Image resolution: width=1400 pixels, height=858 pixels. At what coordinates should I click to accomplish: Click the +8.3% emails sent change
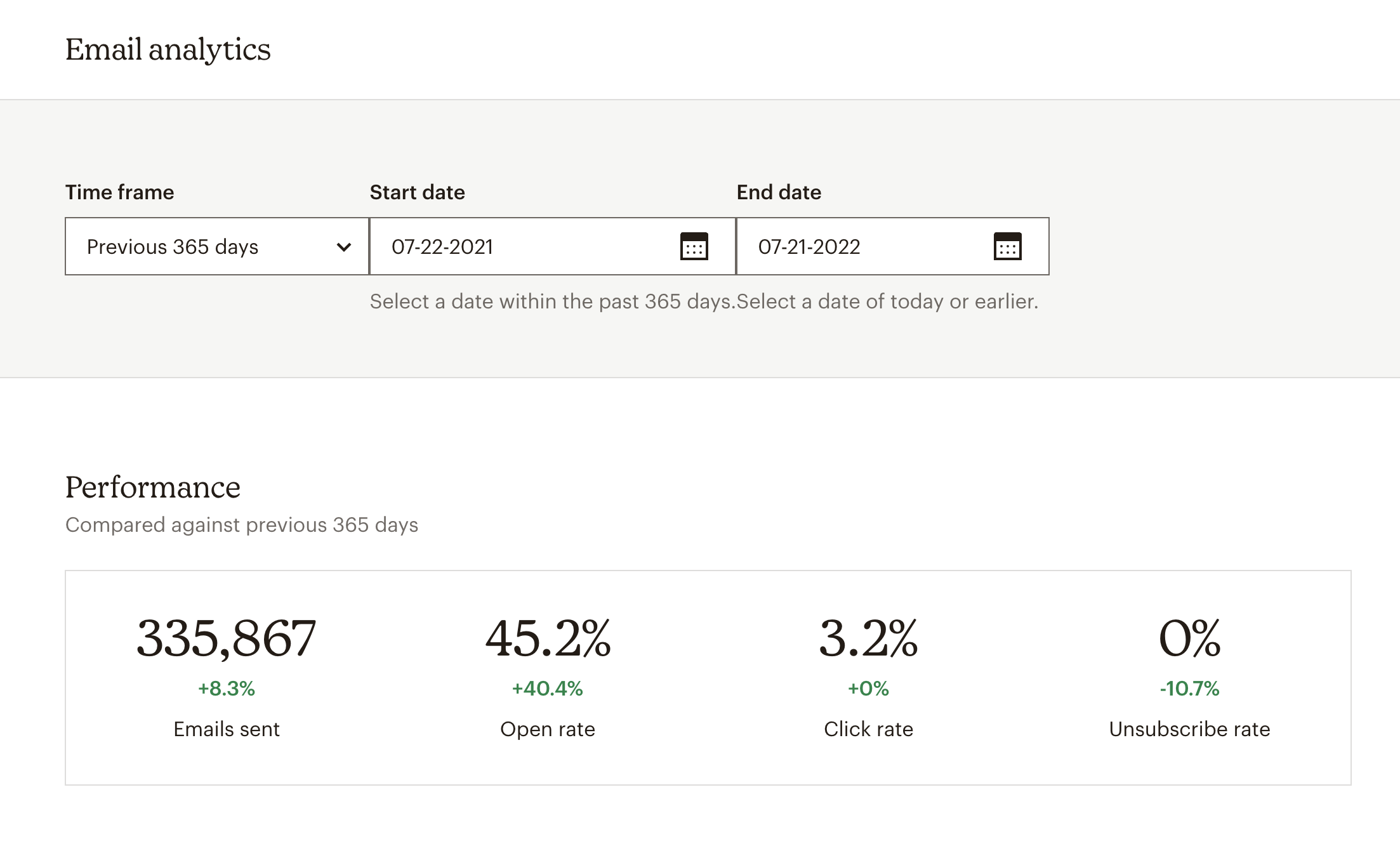226,689
